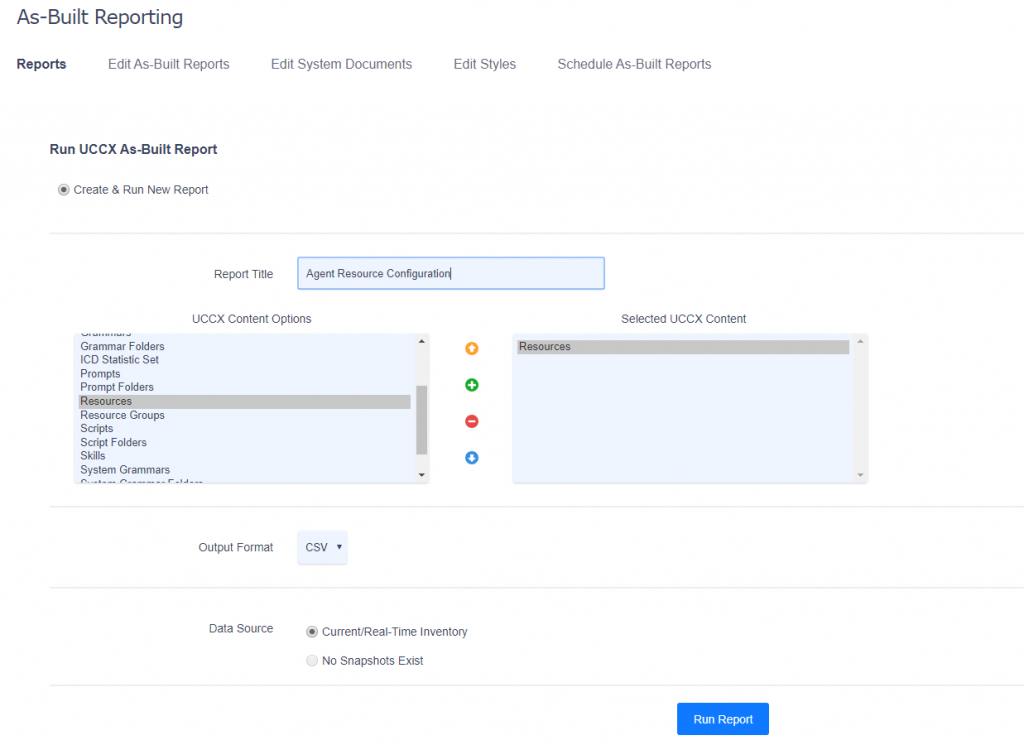The width and height of the screenshot is (1024, 745).
Task: Select Resource Groups option
Action: point(245,415)
